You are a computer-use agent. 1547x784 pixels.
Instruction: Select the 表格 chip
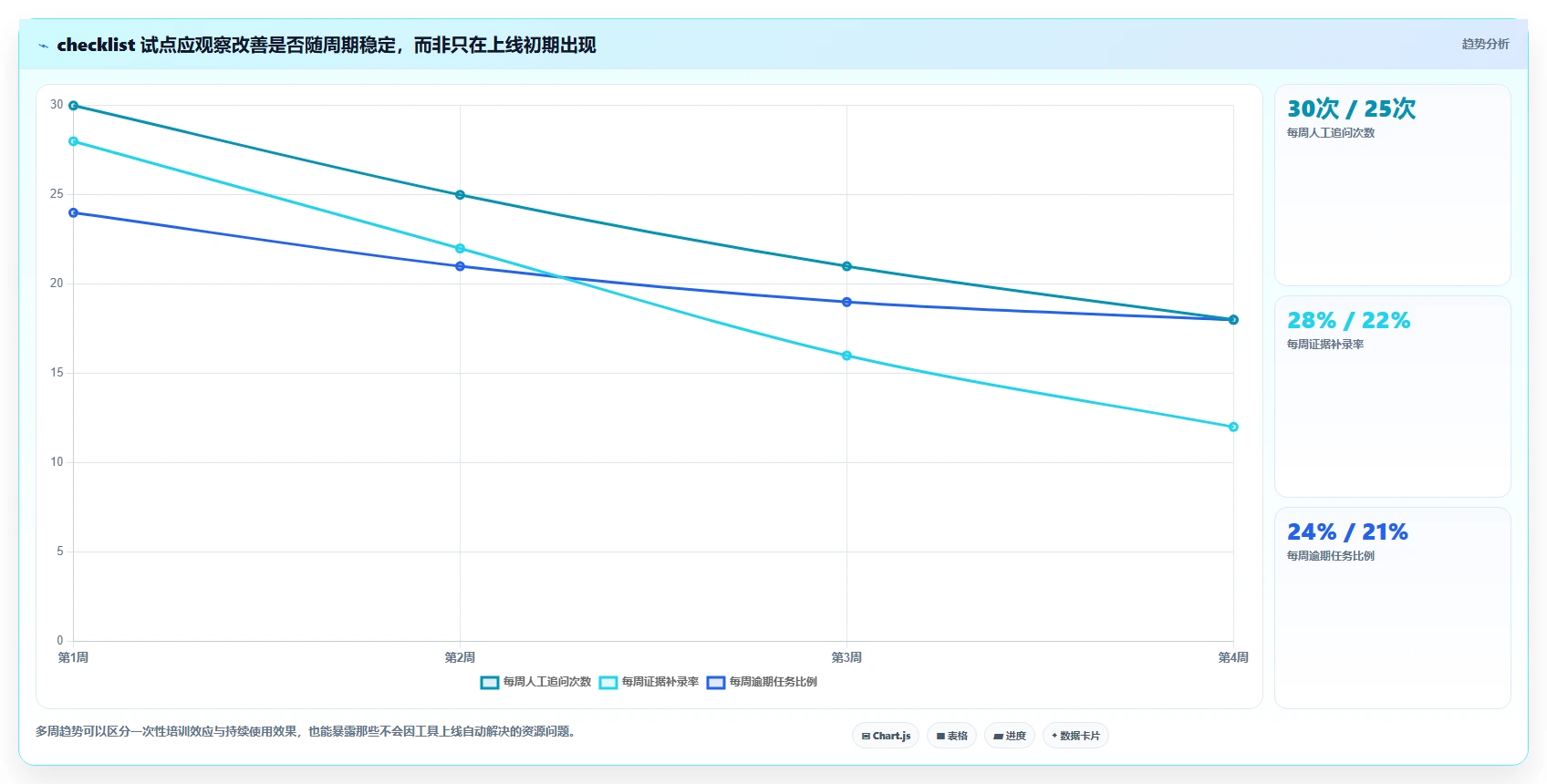point(952,736)
